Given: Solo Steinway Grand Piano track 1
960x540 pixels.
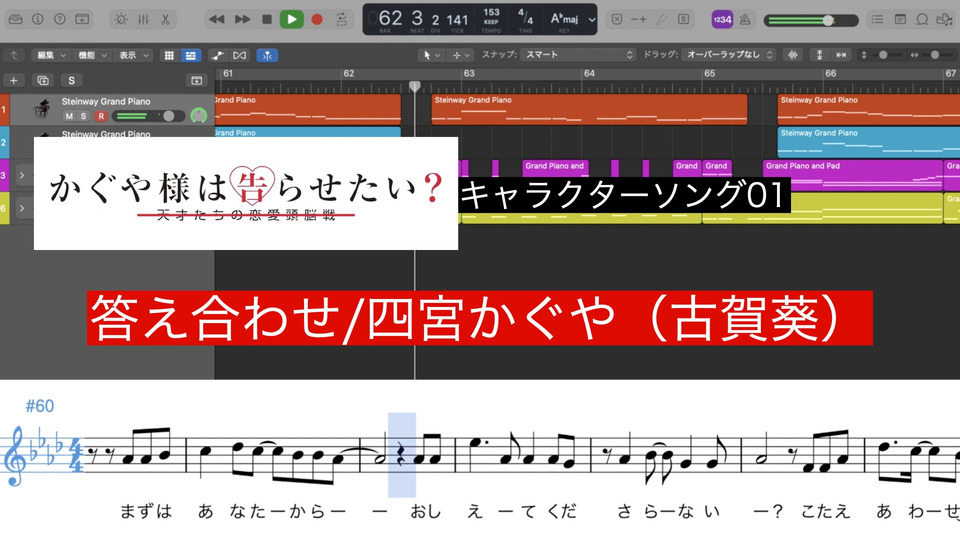Looking at the screenshot, I should coord(83,116).
